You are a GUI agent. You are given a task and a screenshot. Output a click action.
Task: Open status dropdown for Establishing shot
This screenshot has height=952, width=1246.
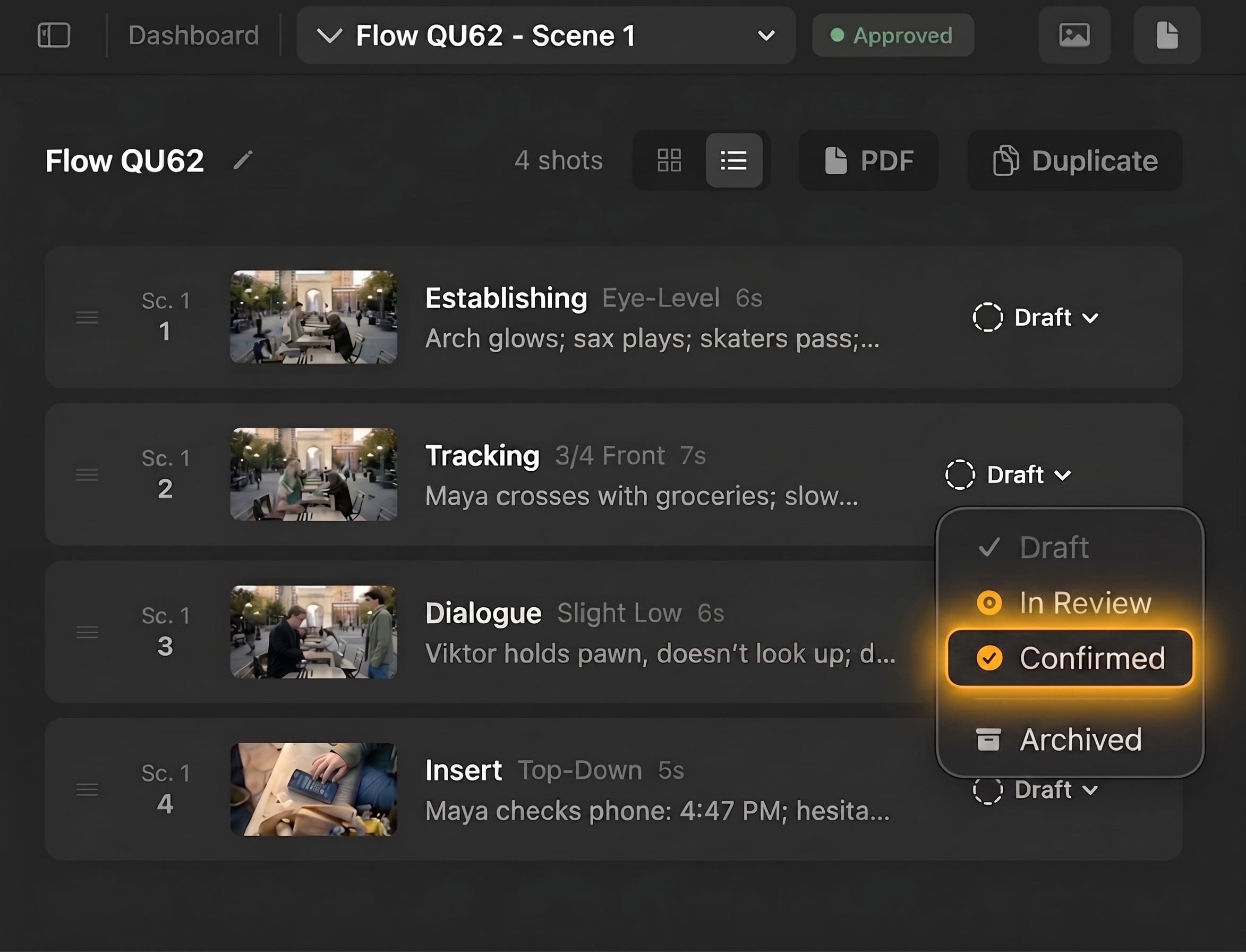(x=1036, y=317)
